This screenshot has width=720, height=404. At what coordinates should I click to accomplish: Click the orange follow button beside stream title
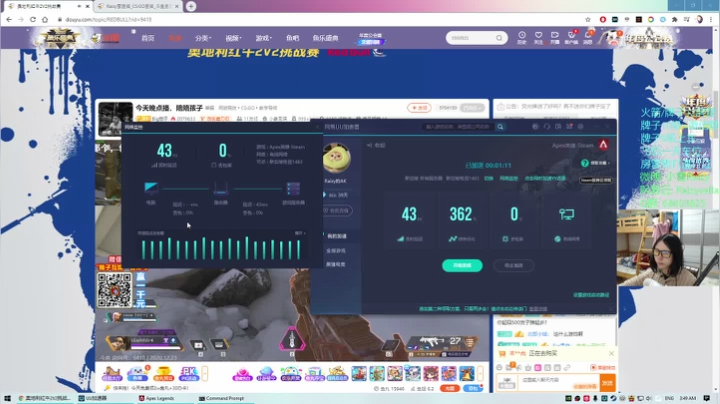419,107
